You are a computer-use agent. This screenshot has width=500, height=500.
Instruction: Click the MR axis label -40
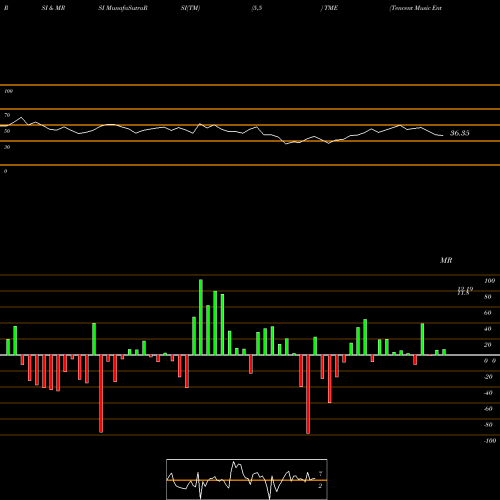pyautogui.click(x=488, y=393)
